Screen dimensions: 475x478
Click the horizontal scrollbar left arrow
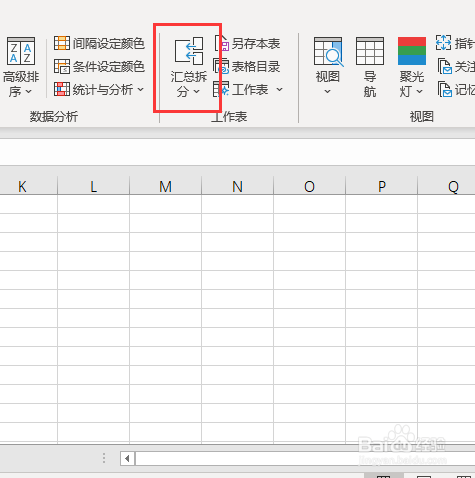127,459
